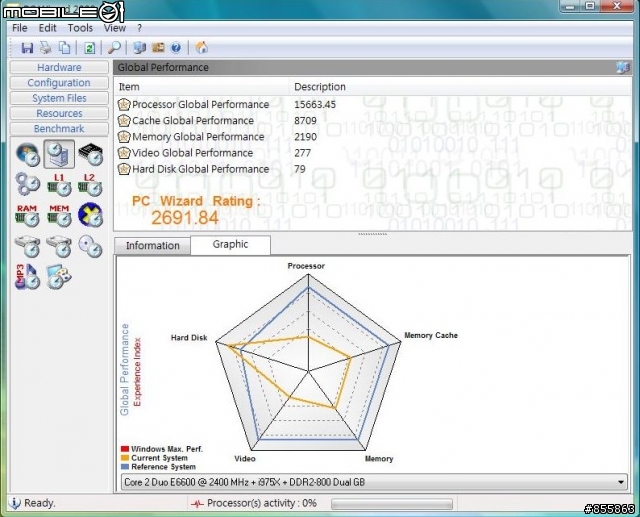Viewport: 640px width, 517px height.
Task: Expand the Configuration section
Action: [x=59, y=83]
